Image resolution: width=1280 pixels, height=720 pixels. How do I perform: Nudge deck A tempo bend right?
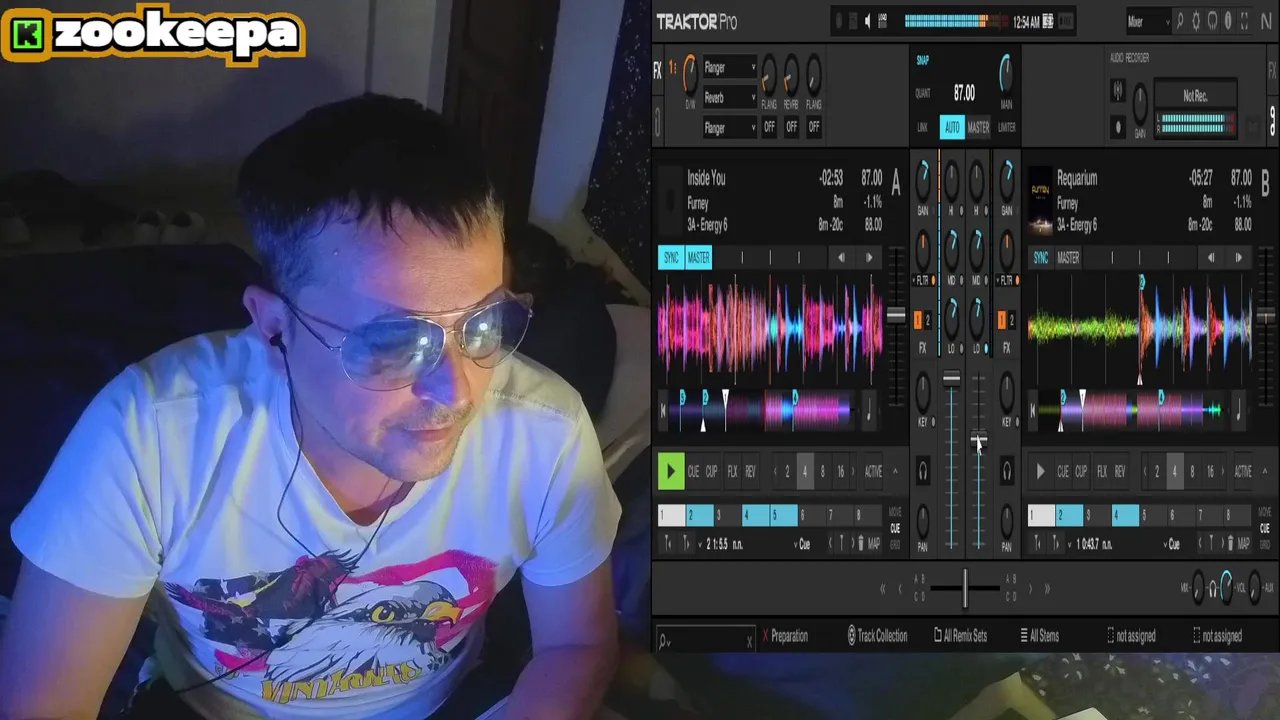[x=869, y=258]
